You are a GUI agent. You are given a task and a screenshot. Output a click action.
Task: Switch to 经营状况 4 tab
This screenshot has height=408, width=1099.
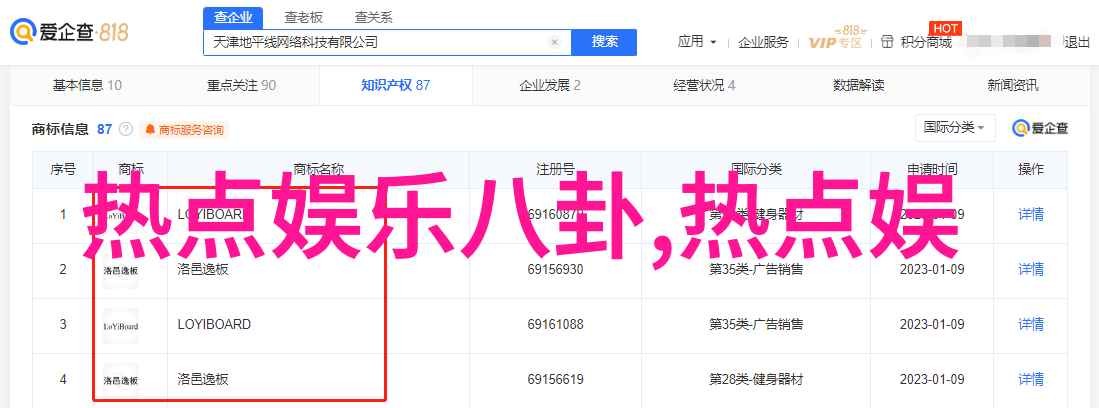tap(704, 86)
